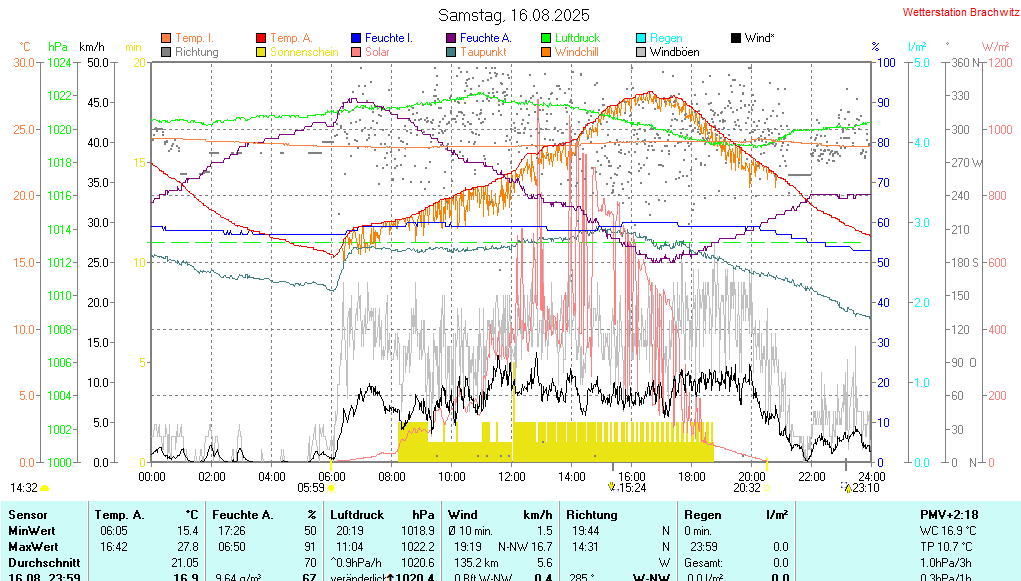Click the moon icon at 23:10

pos(847,488)
